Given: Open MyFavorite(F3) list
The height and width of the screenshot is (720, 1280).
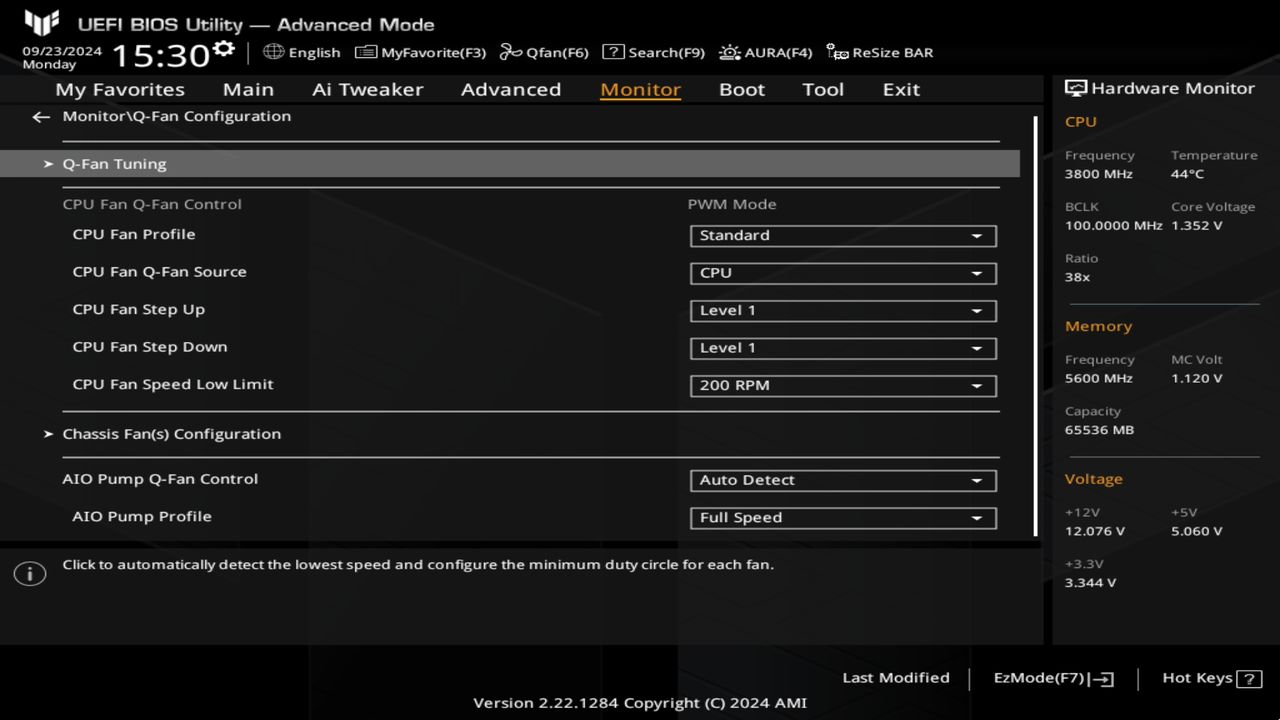Looking at the screenshot, I should pyautogui.click(x=421, y=52).
